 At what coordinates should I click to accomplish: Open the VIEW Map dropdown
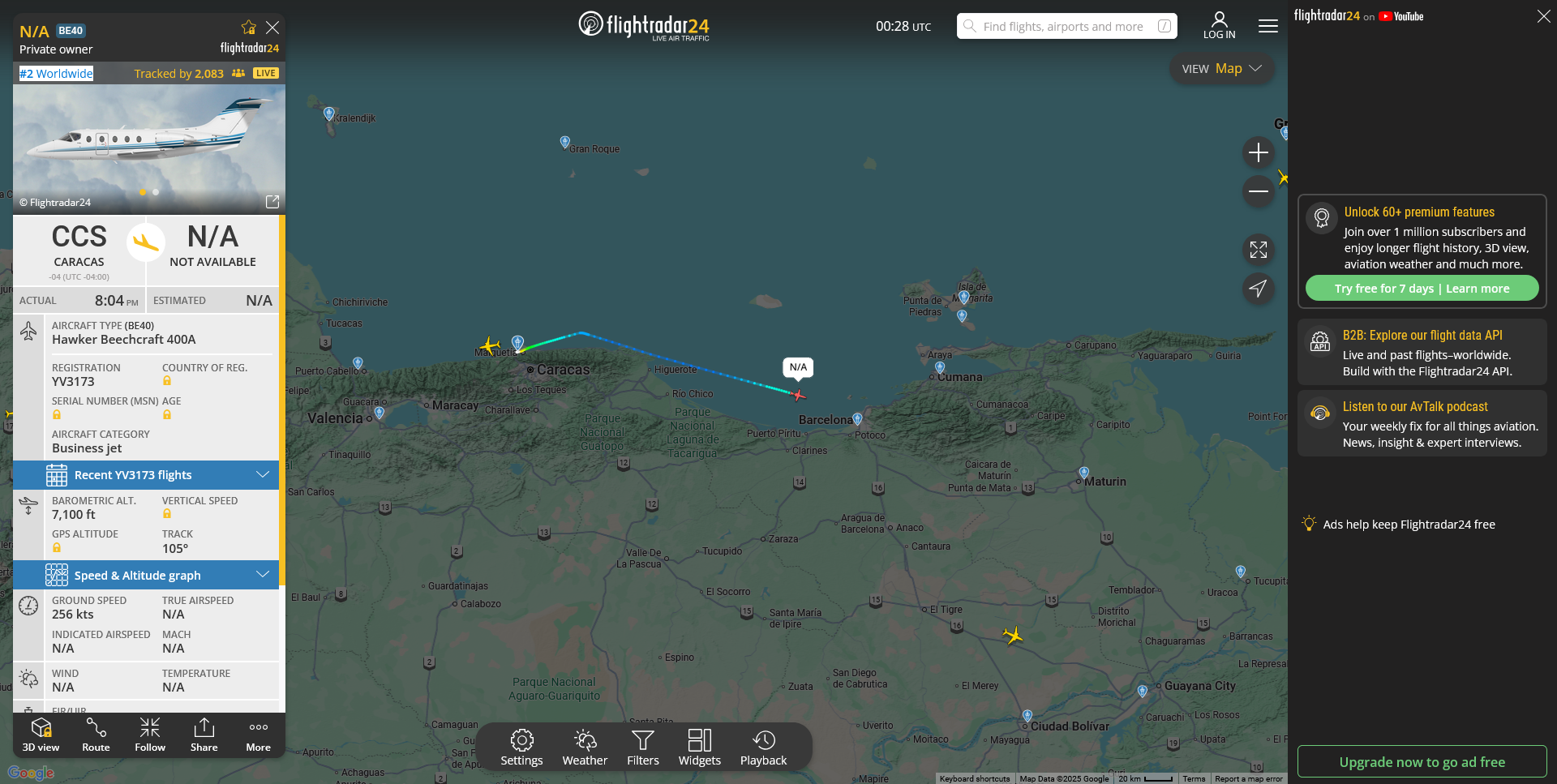1221,69
